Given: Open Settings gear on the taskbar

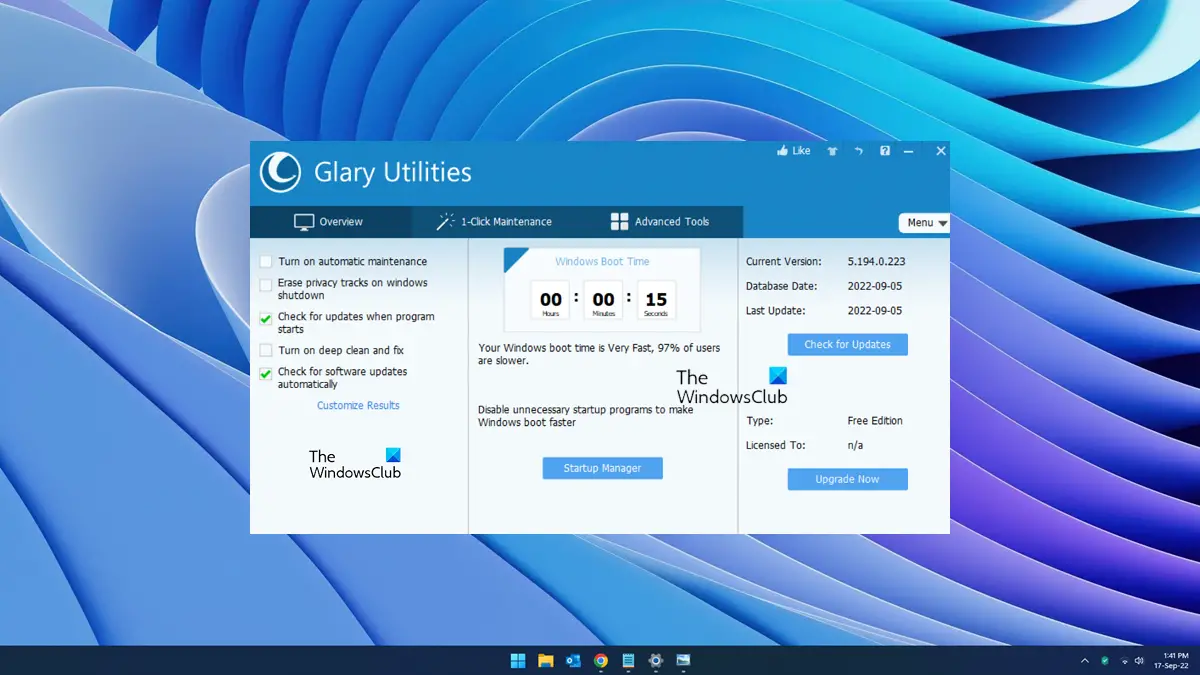Looking at the screenshot, I should coord(656,660).
